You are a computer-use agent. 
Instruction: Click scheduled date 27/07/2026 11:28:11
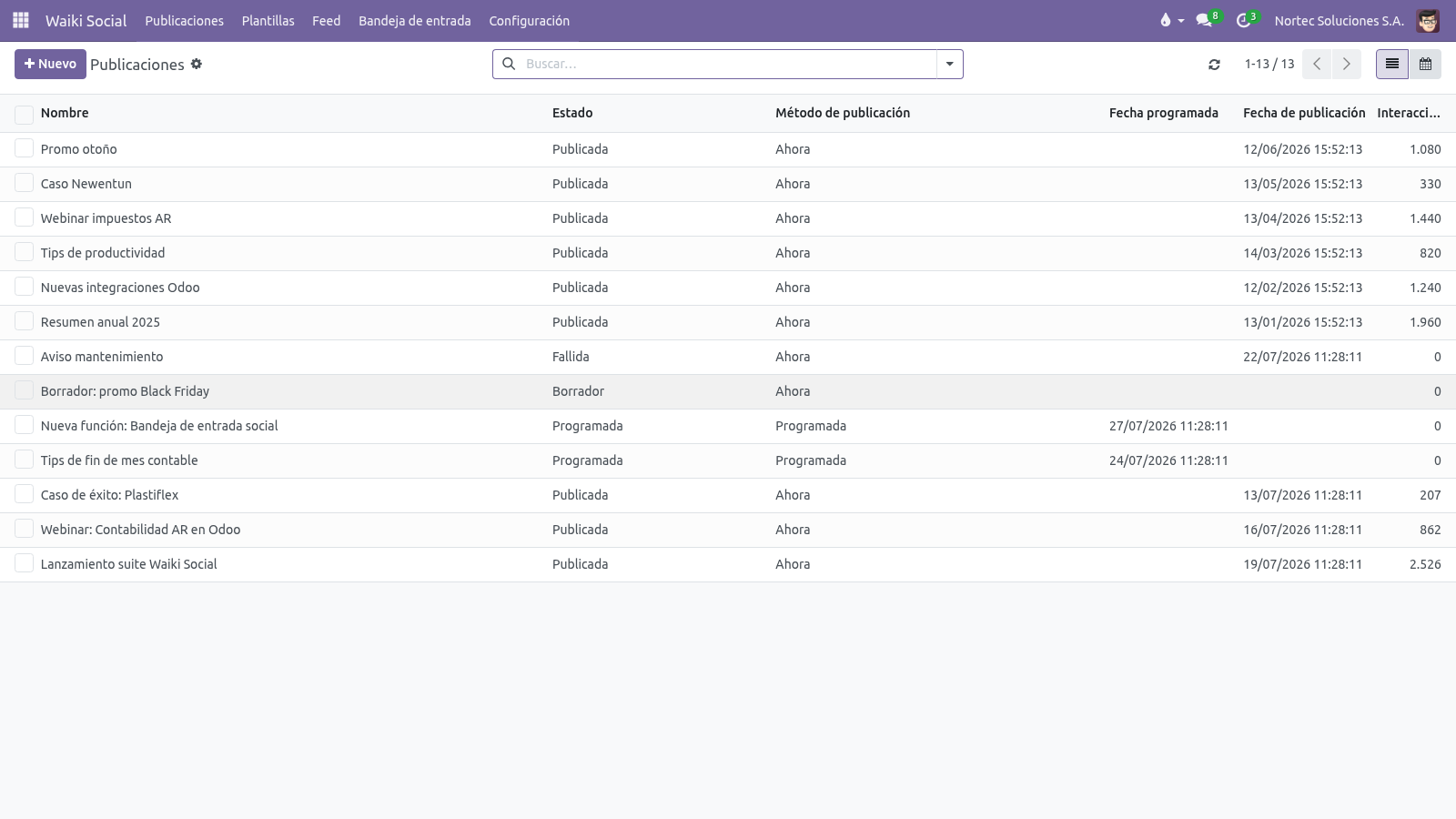click(x=1168, y=426)
